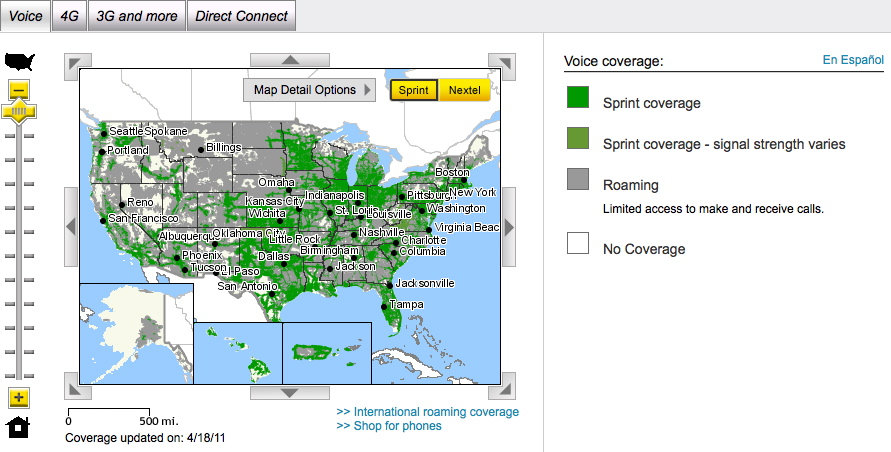Click the No Coverage white swatch
The width and height of the screenshot is (891, 452).
point(578,243)
